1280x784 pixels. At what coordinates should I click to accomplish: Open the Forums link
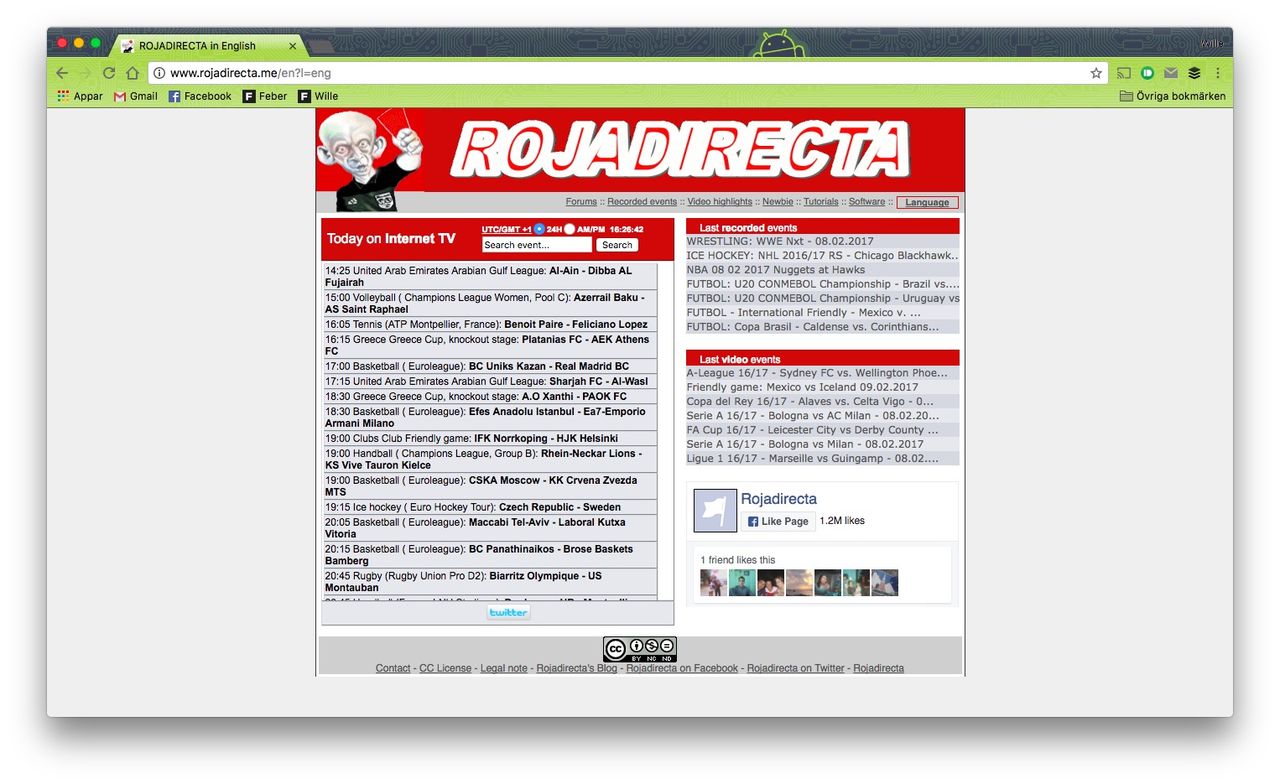coord(581,202)
